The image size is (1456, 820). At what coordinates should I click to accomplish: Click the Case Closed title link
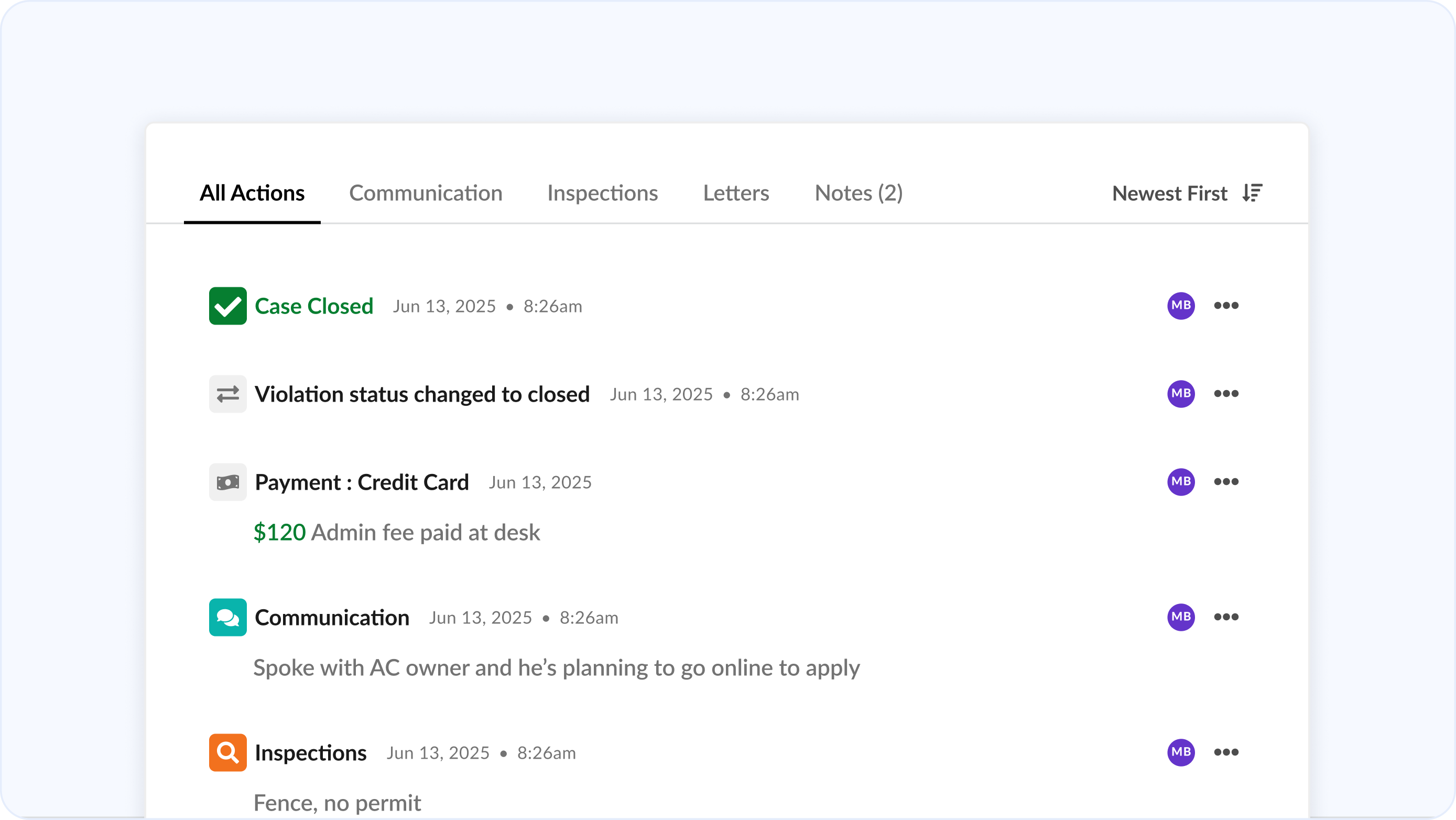314,306
